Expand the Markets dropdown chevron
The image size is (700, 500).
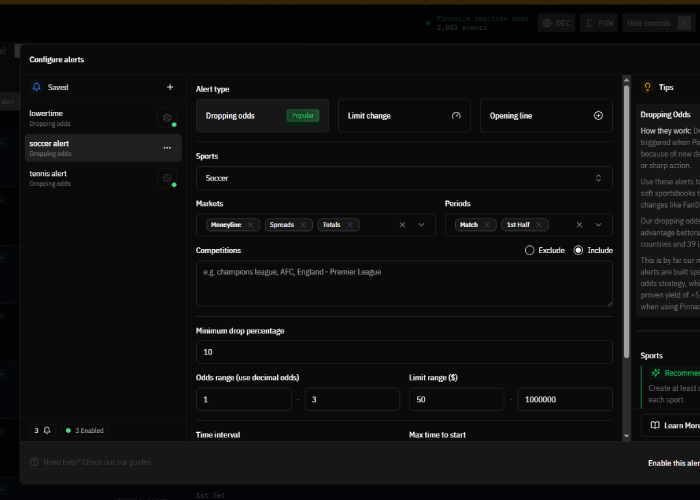(421, 225)
